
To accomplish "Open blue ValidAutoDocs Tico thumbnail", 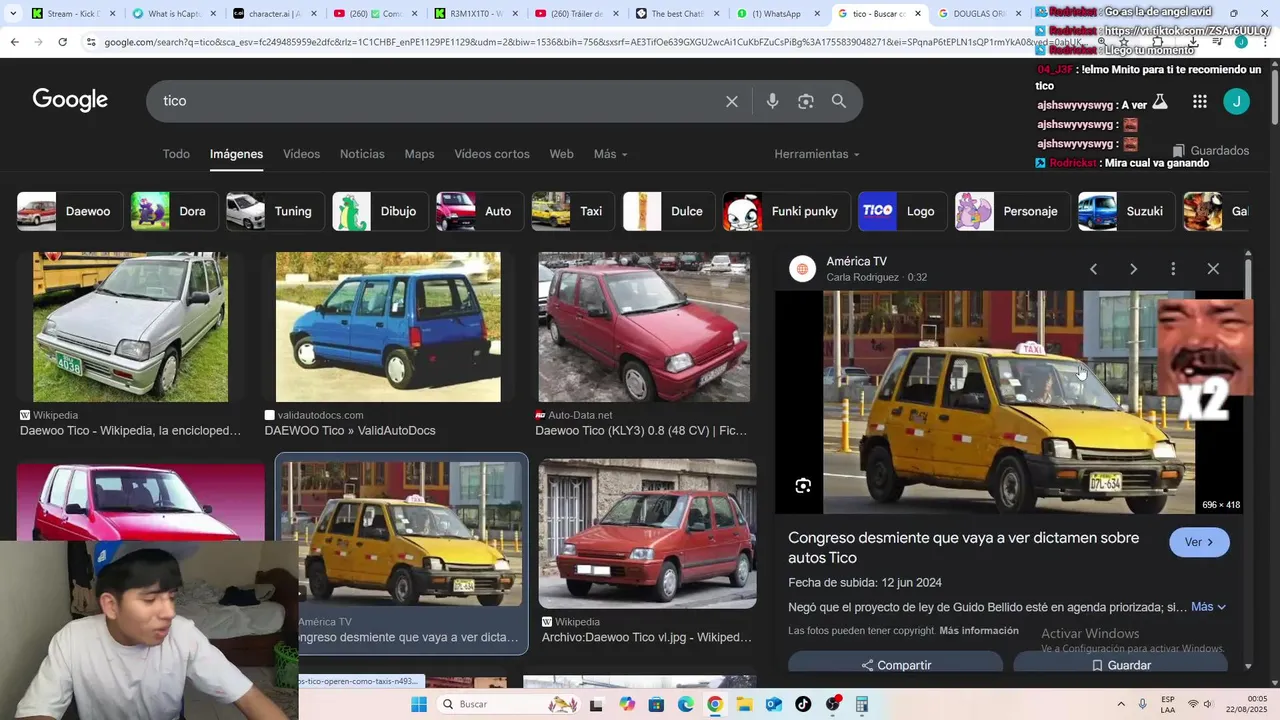I will pos(388,327).
